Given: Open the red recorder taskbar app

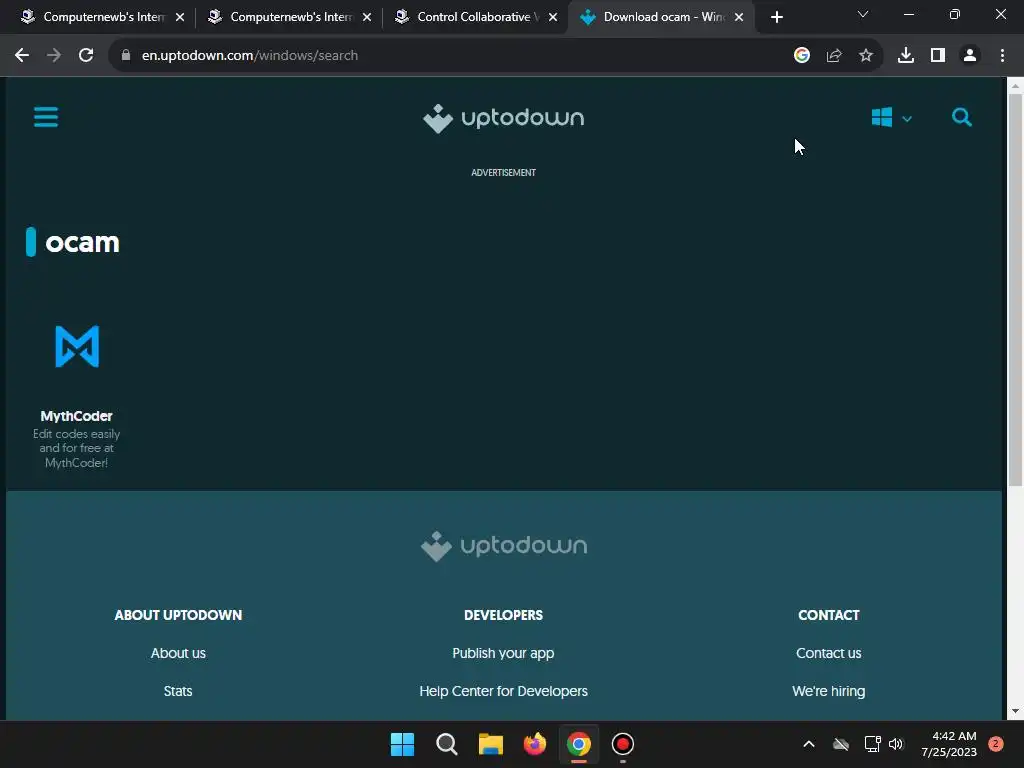Looking at the screenshot, I should (622, 744).
